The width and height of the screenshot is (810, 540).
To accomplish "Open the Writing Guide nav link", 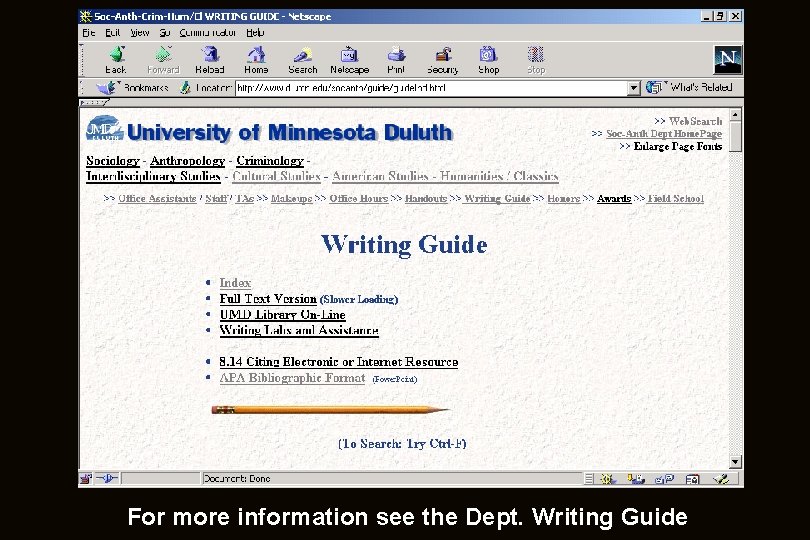I will point(497,199).
